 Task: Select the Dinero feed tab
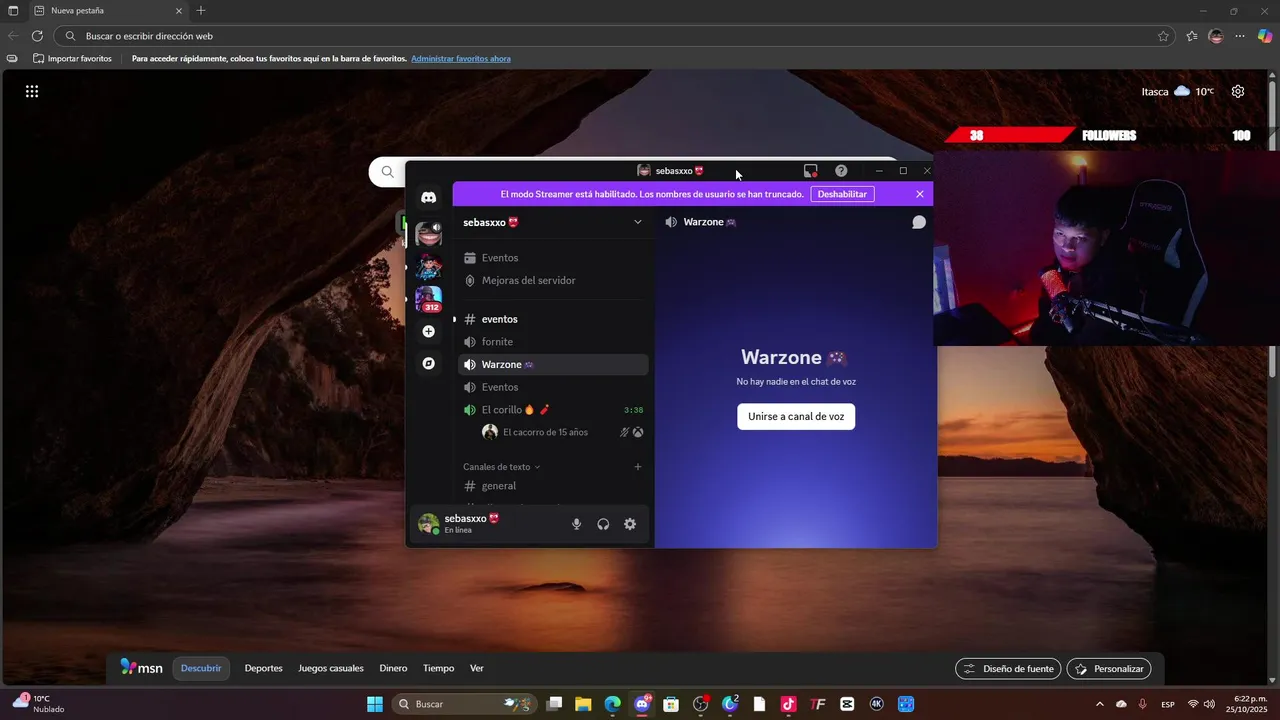(x=393, y=668)
